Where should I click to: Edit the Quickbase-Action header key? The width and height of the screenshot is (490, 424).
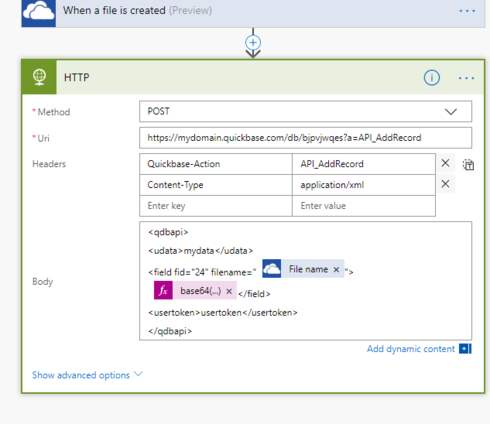click(216, 164)
